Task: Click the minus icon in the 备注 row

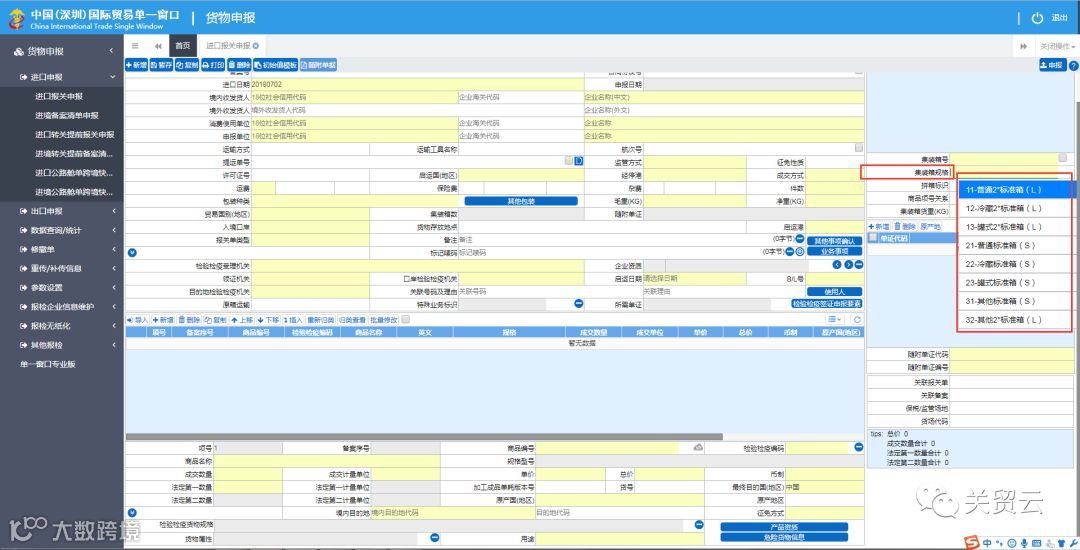Action: [x=800, y=239]
